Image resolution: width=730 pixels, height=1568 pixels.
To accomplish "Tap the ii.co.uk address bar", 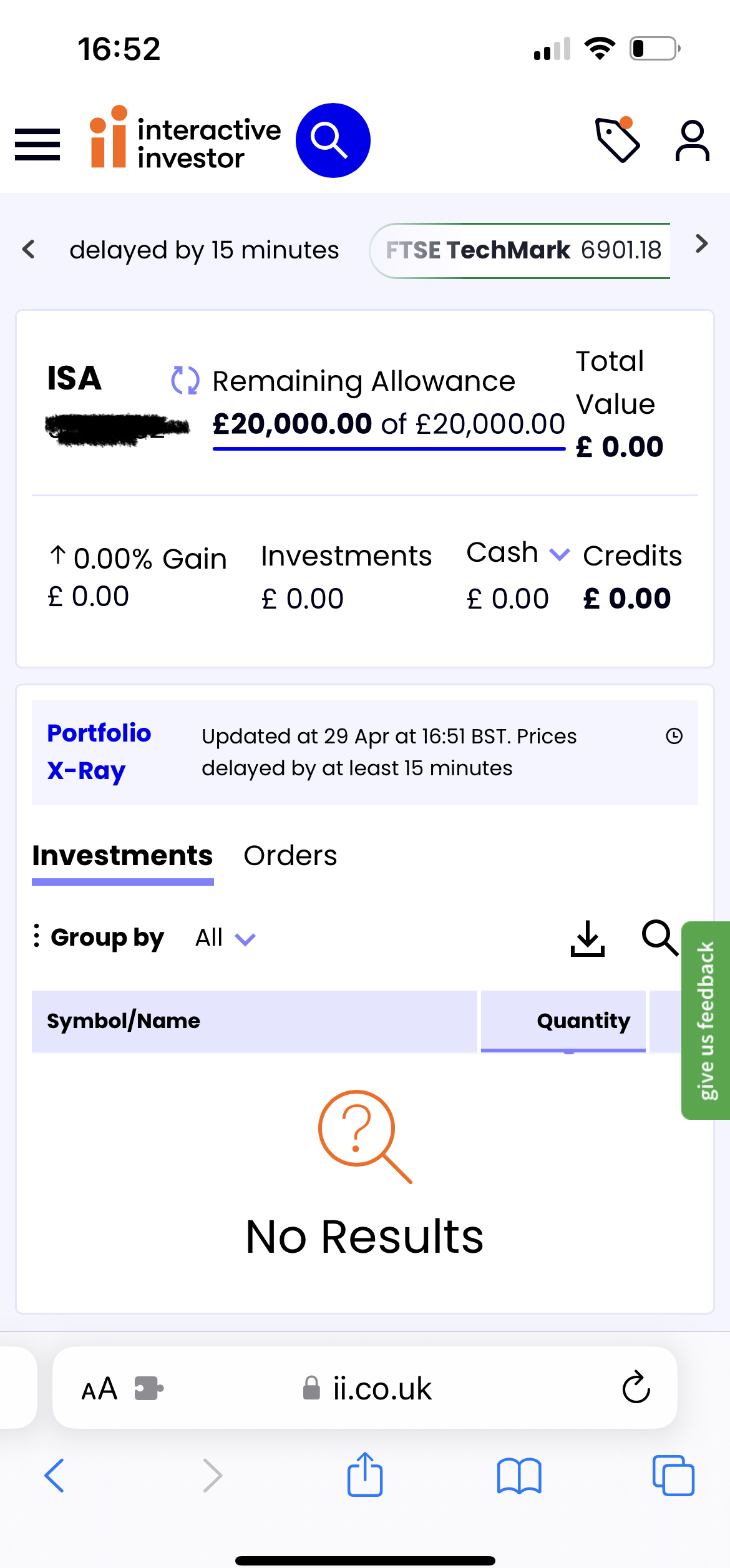I will pyautogui.click(x=382, y=1389).
